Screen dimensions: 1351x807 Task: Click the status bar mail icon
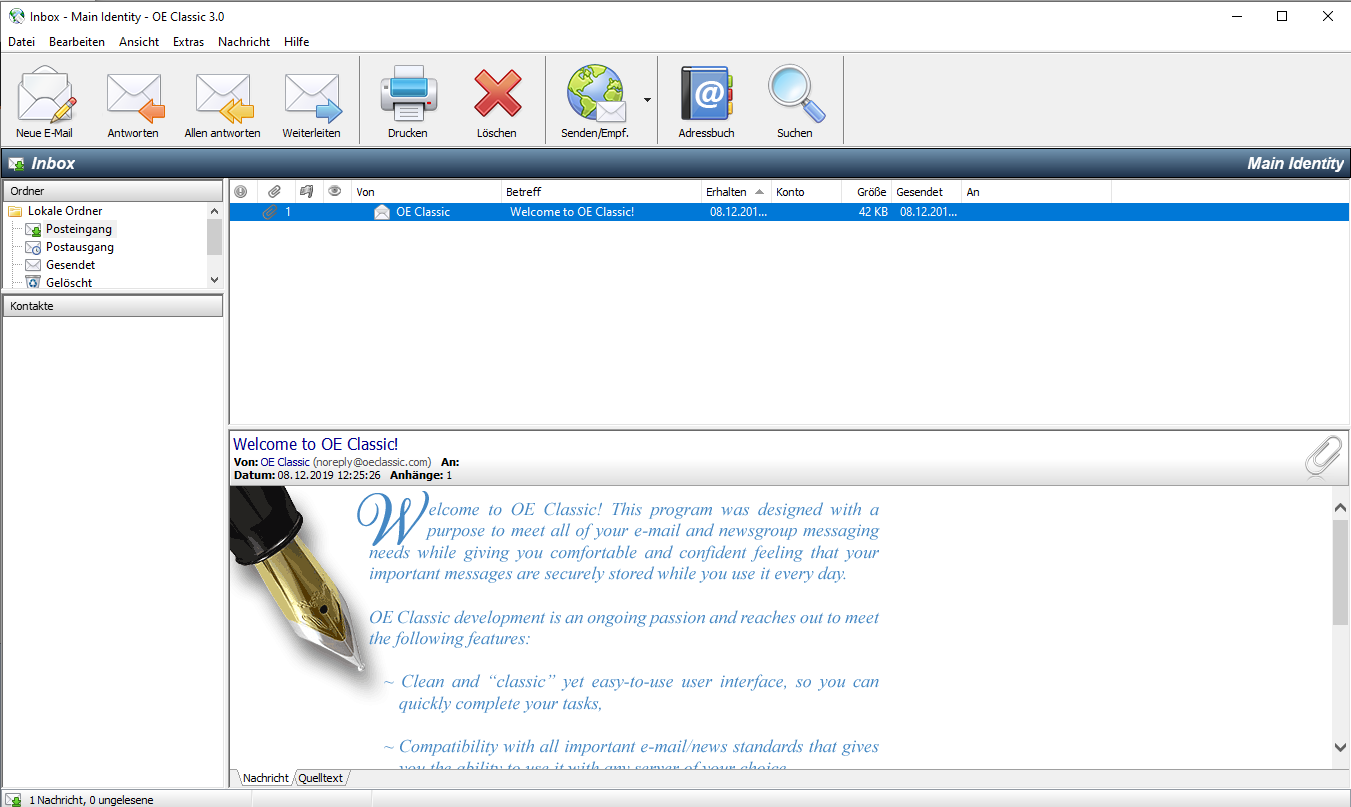pos(13,799)
